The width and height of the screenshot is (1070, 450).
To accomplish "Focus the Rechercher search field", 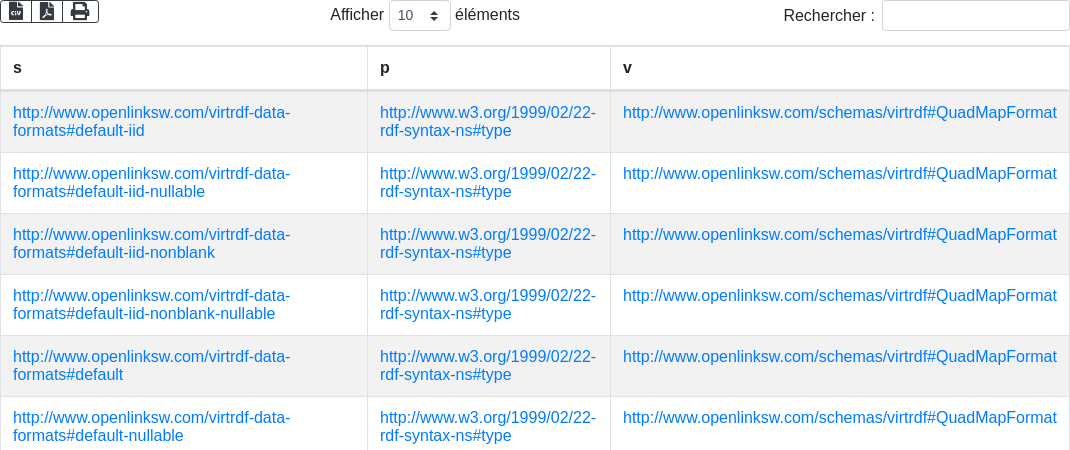I will 975,16.
